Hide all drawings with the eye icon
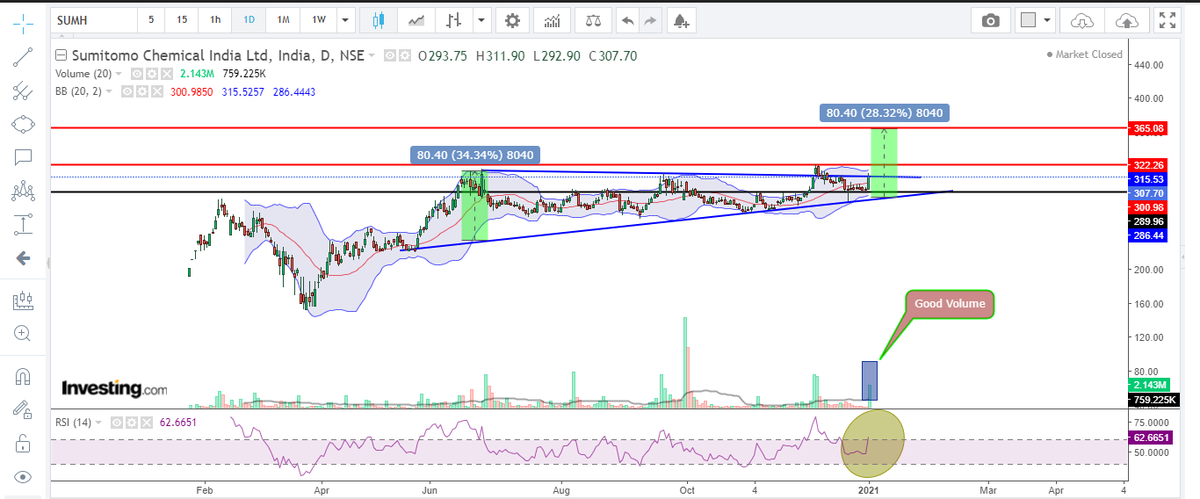The width and height of the screenshot is (1200, 499). click(24, 476)
